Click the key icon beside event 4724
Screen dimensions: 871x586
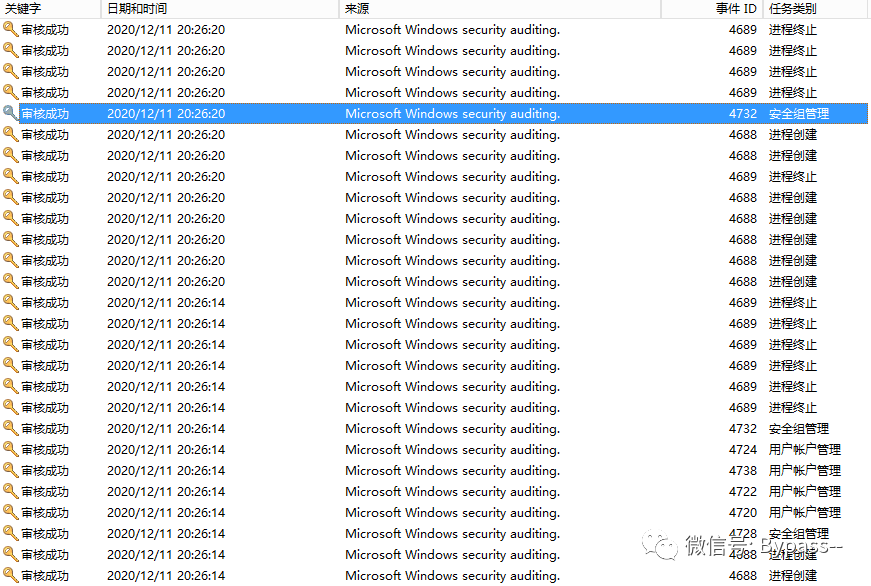(8, 449)
